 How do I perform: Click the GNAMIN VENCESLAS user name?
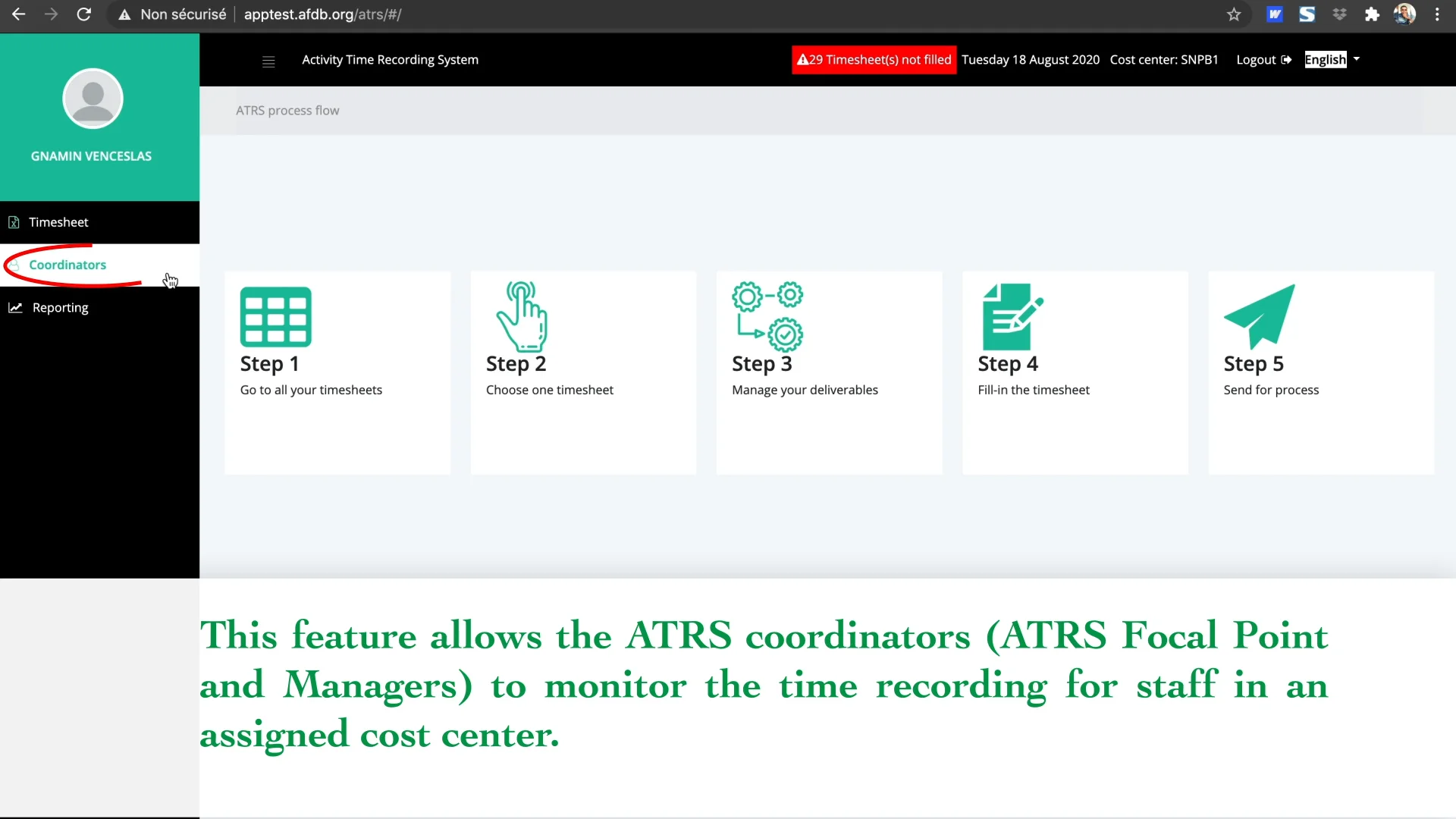(x=91, y=156)
